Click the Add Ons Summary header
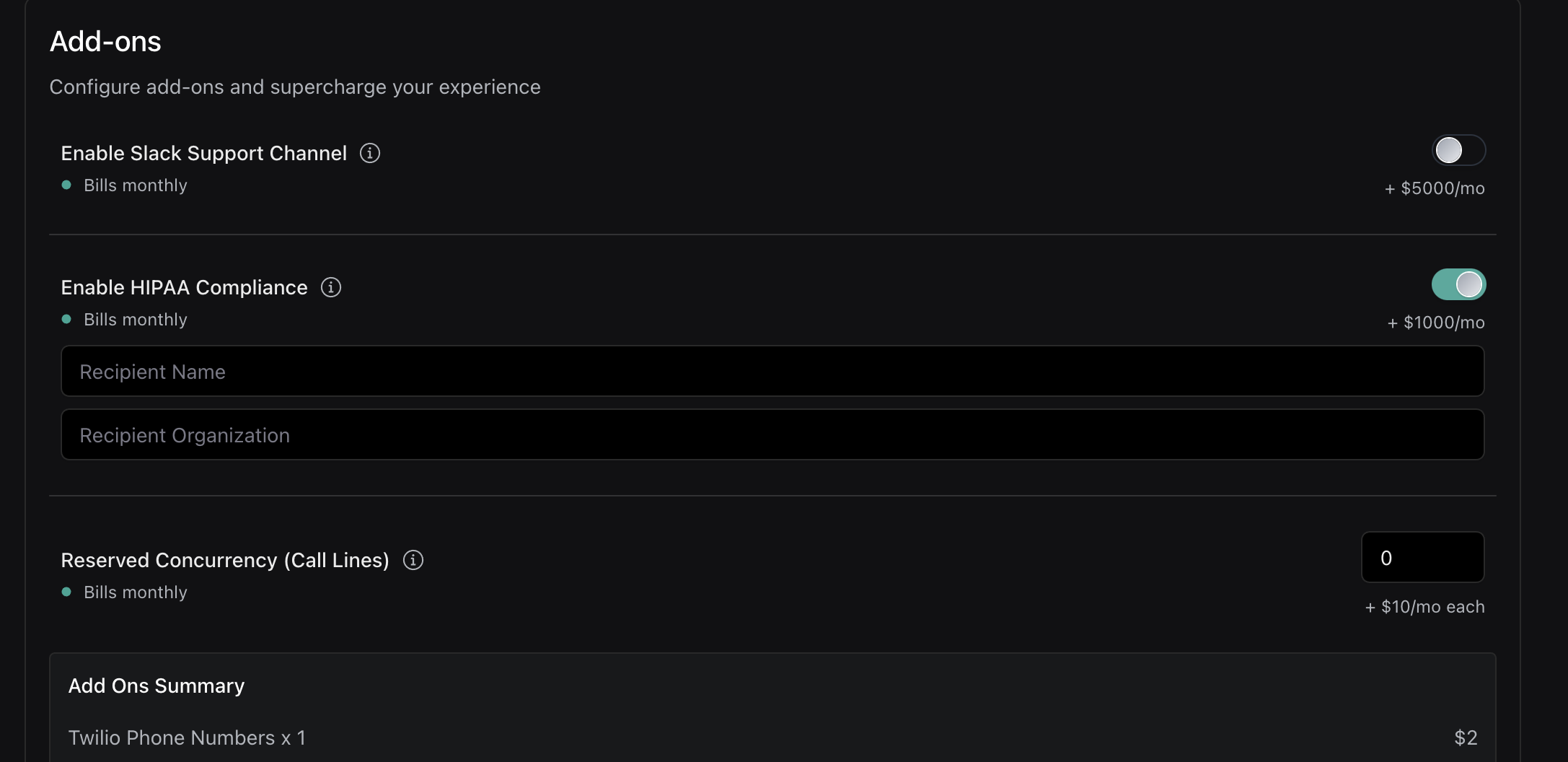 (156, 686)
